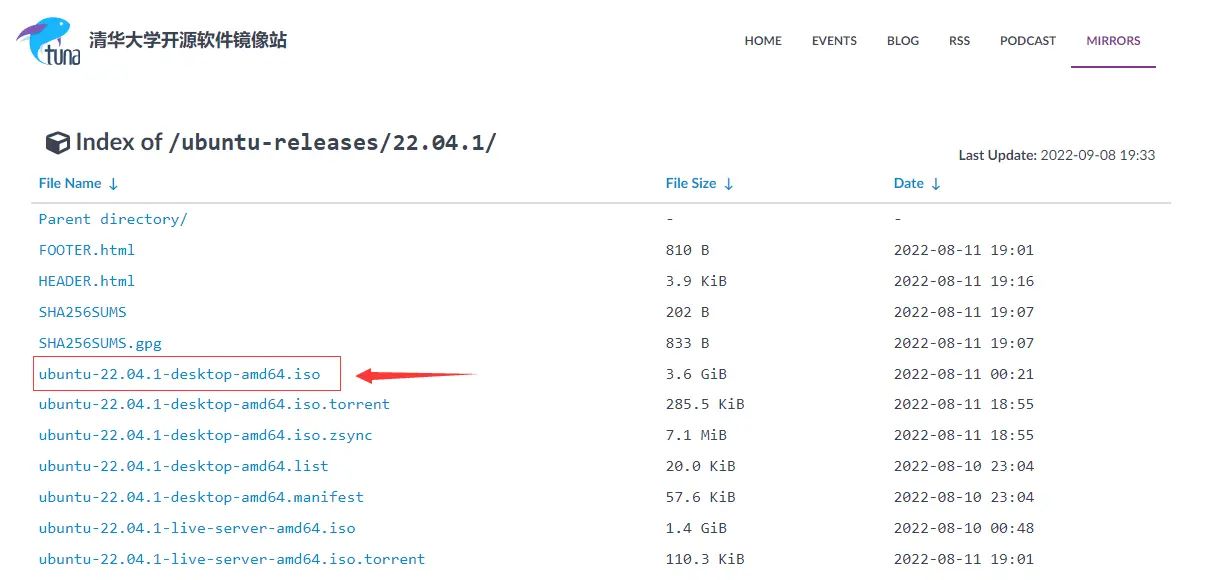The width and height of the screenshot is (1210, 580).
Task: Click the 833 B file size
Action: click(x=687, y=343)
